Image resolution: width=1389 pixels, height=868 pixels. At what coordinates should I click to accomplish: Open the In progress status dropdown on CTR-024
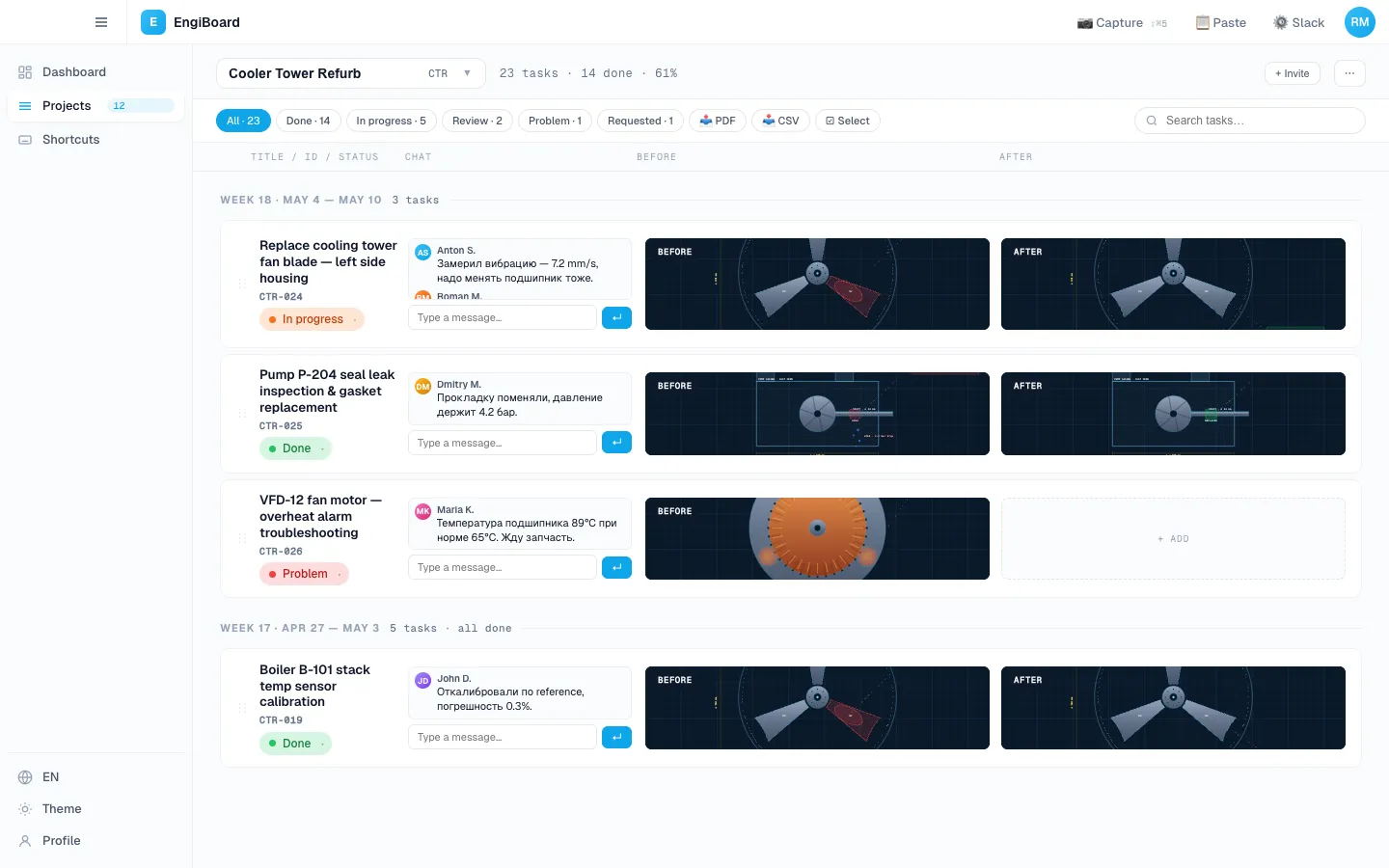click(312, 319)
